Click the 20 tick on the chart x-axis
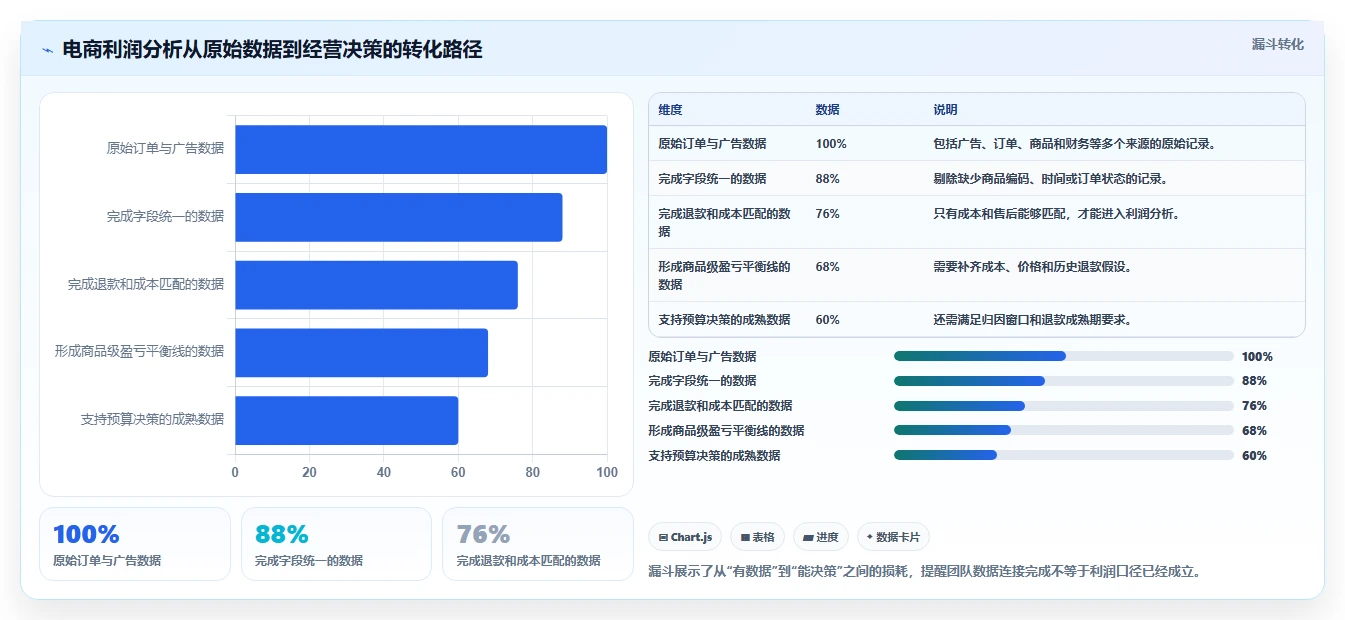The width and height of the screenshot is (1345, 620). (x=310, y=472)
